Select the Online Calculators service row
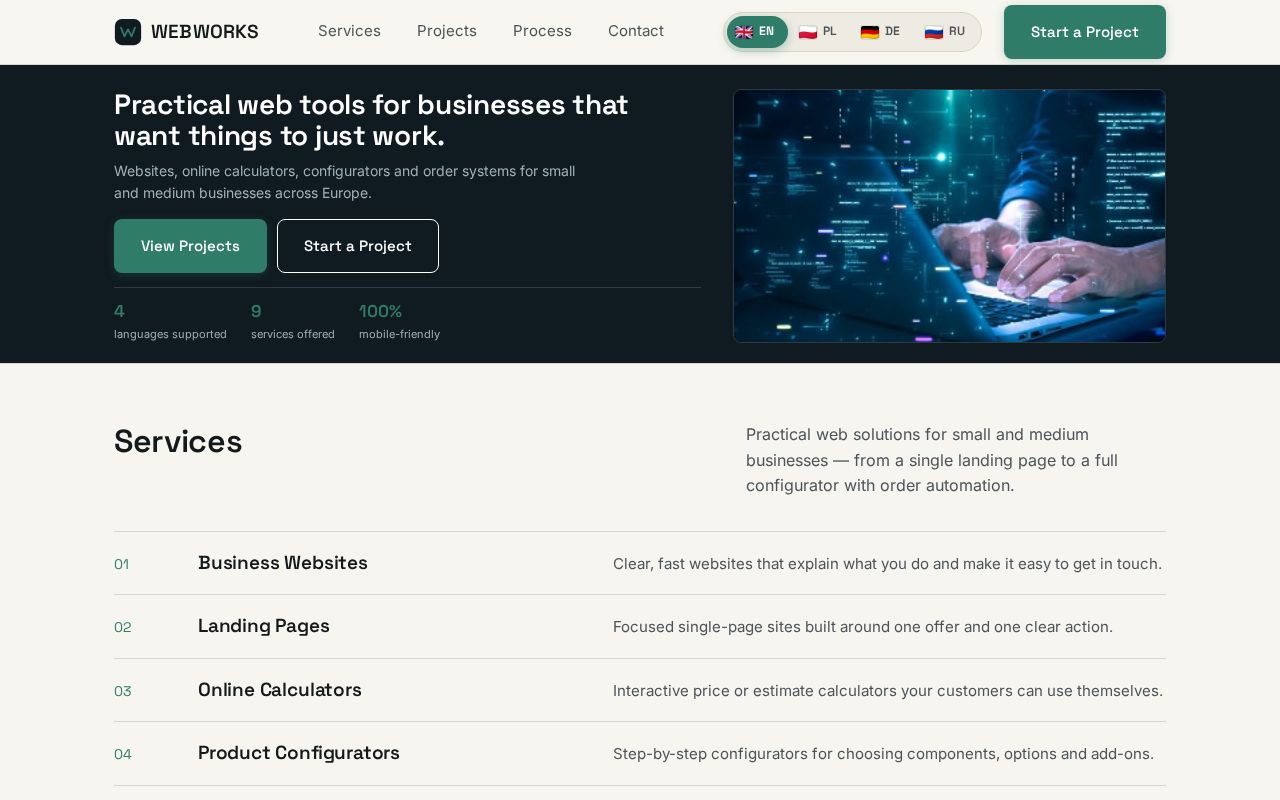Screen dimensions: 1280x800 640,690
